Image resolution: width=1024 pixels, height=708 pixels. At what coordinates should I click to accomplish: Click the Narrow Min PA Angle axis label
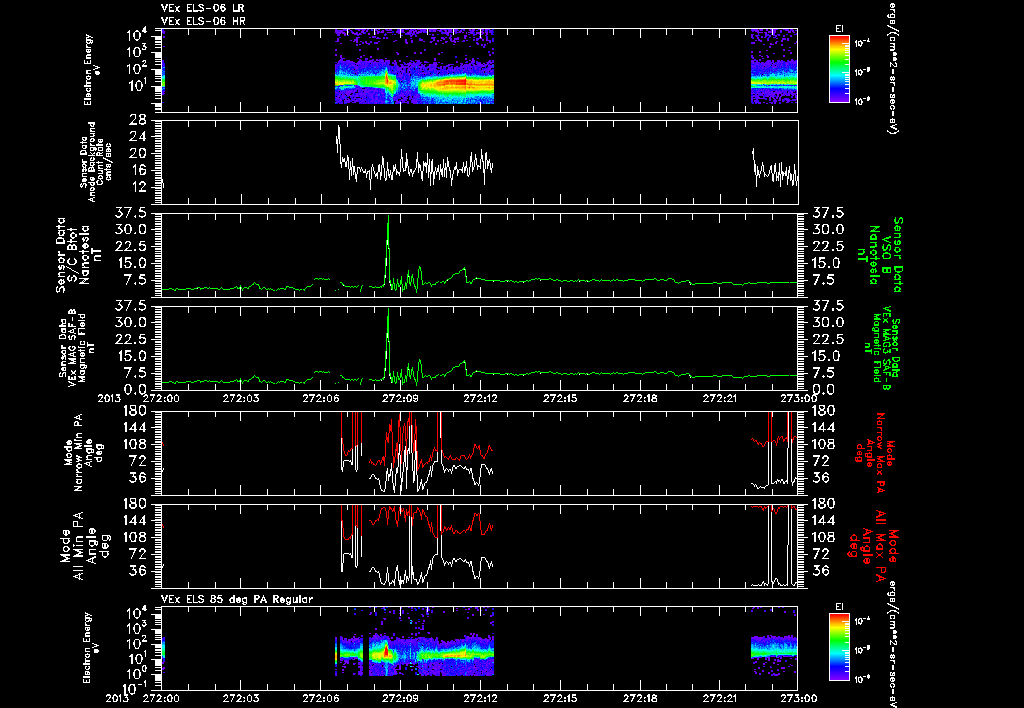83,452
